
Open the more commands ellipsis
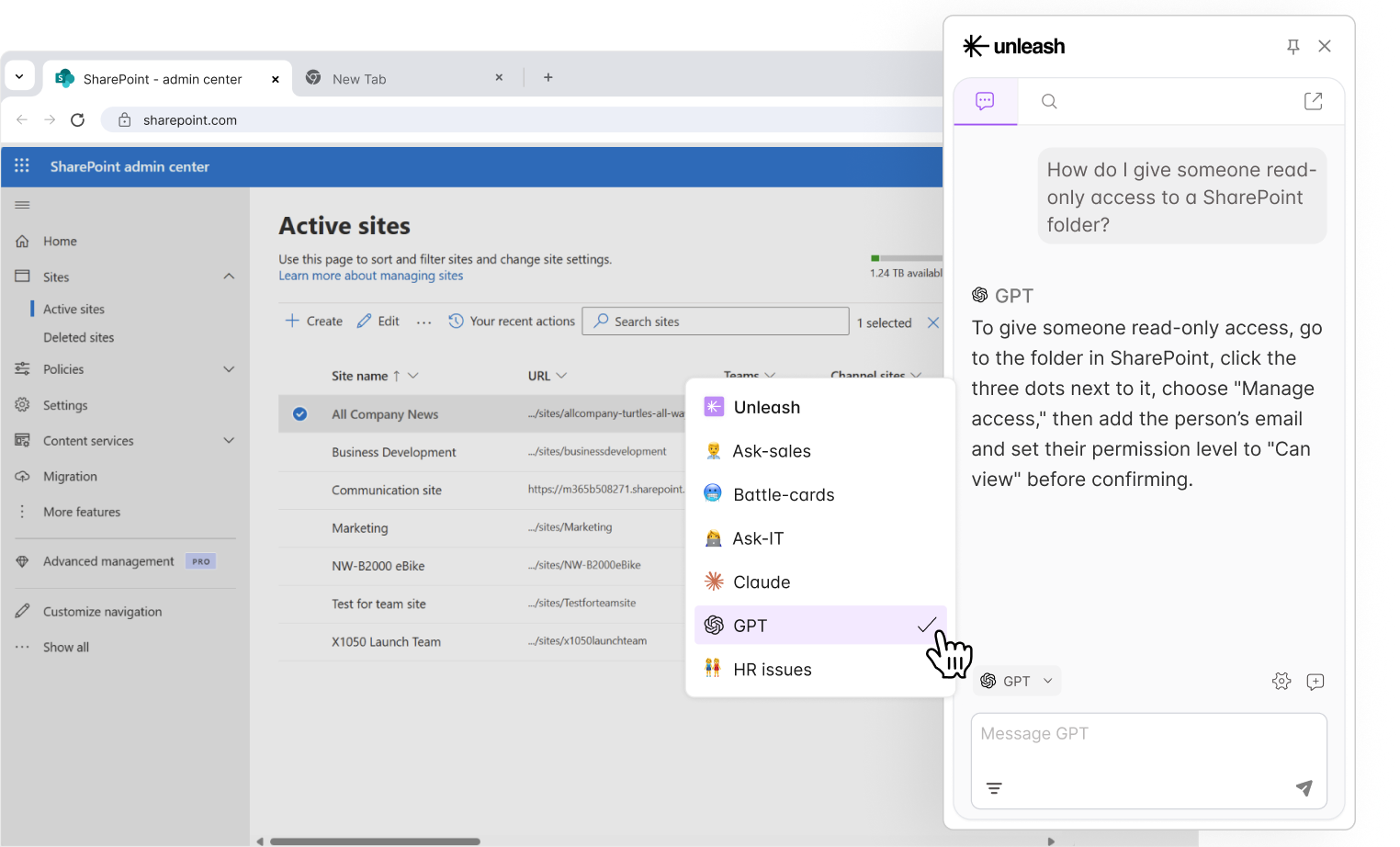(423, 322)
